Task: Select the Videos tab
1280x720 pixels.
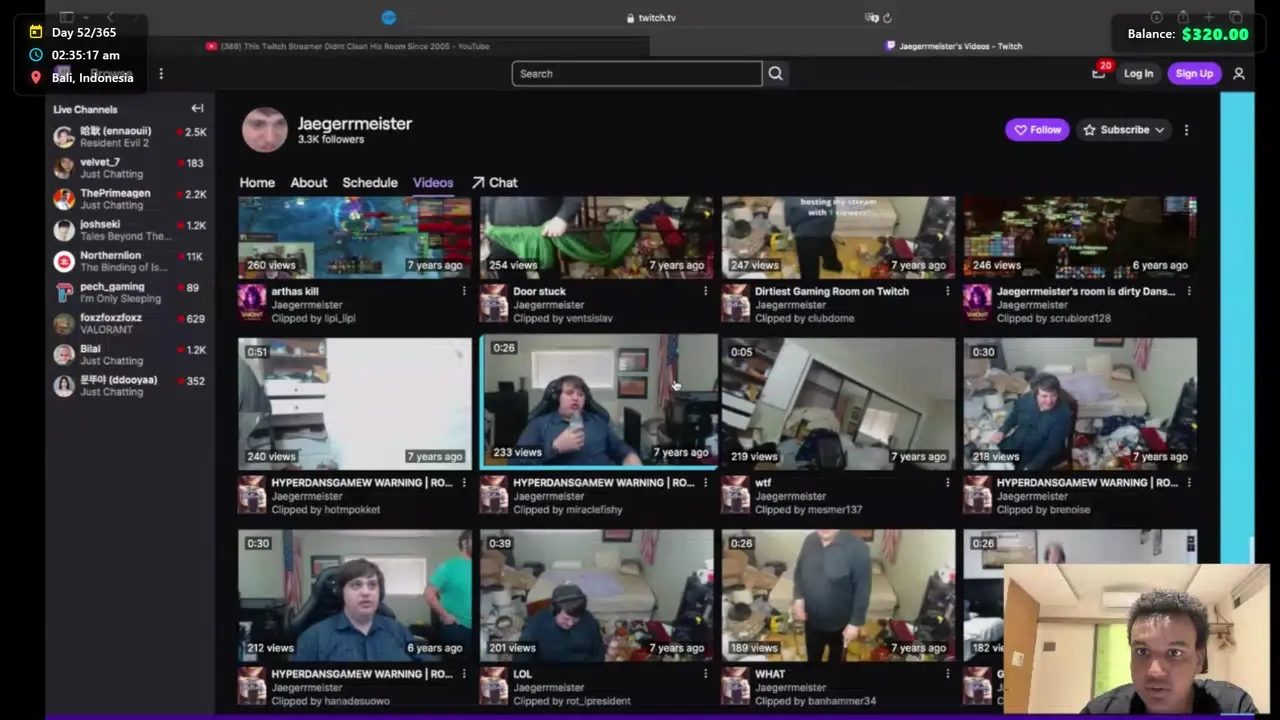Action: tap(433, 182)
